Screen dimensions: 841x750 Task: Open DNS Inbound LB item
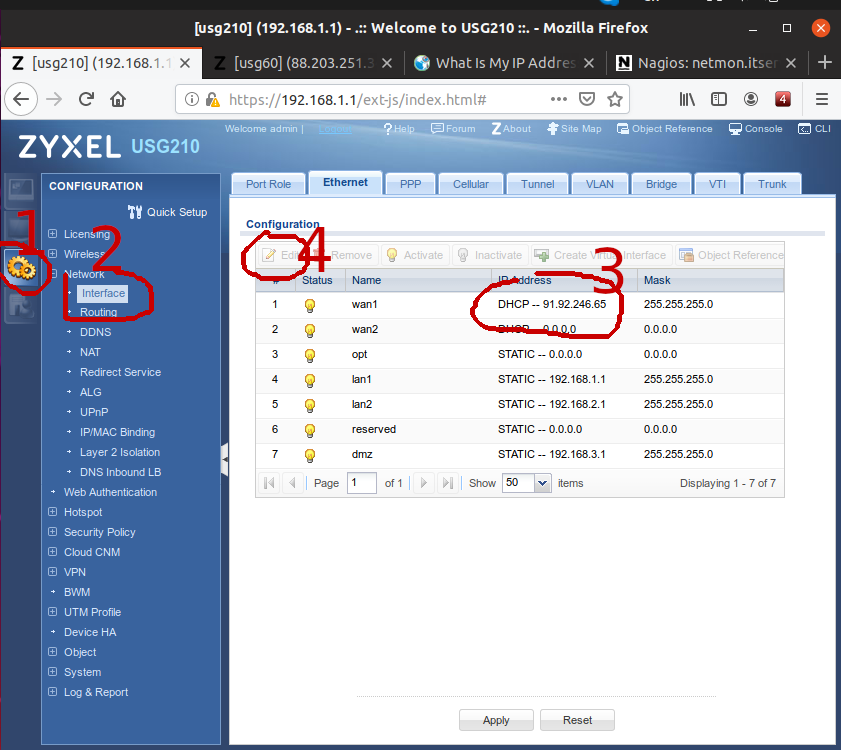120,472
